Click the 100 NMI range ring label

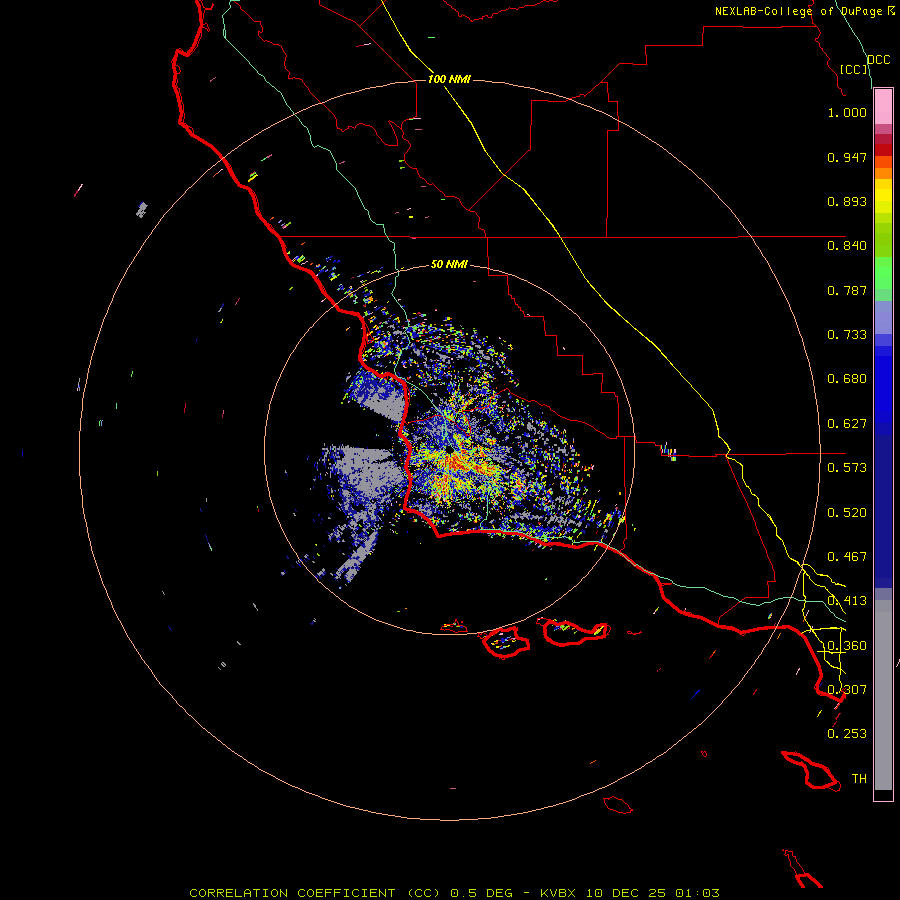point(449,79)
